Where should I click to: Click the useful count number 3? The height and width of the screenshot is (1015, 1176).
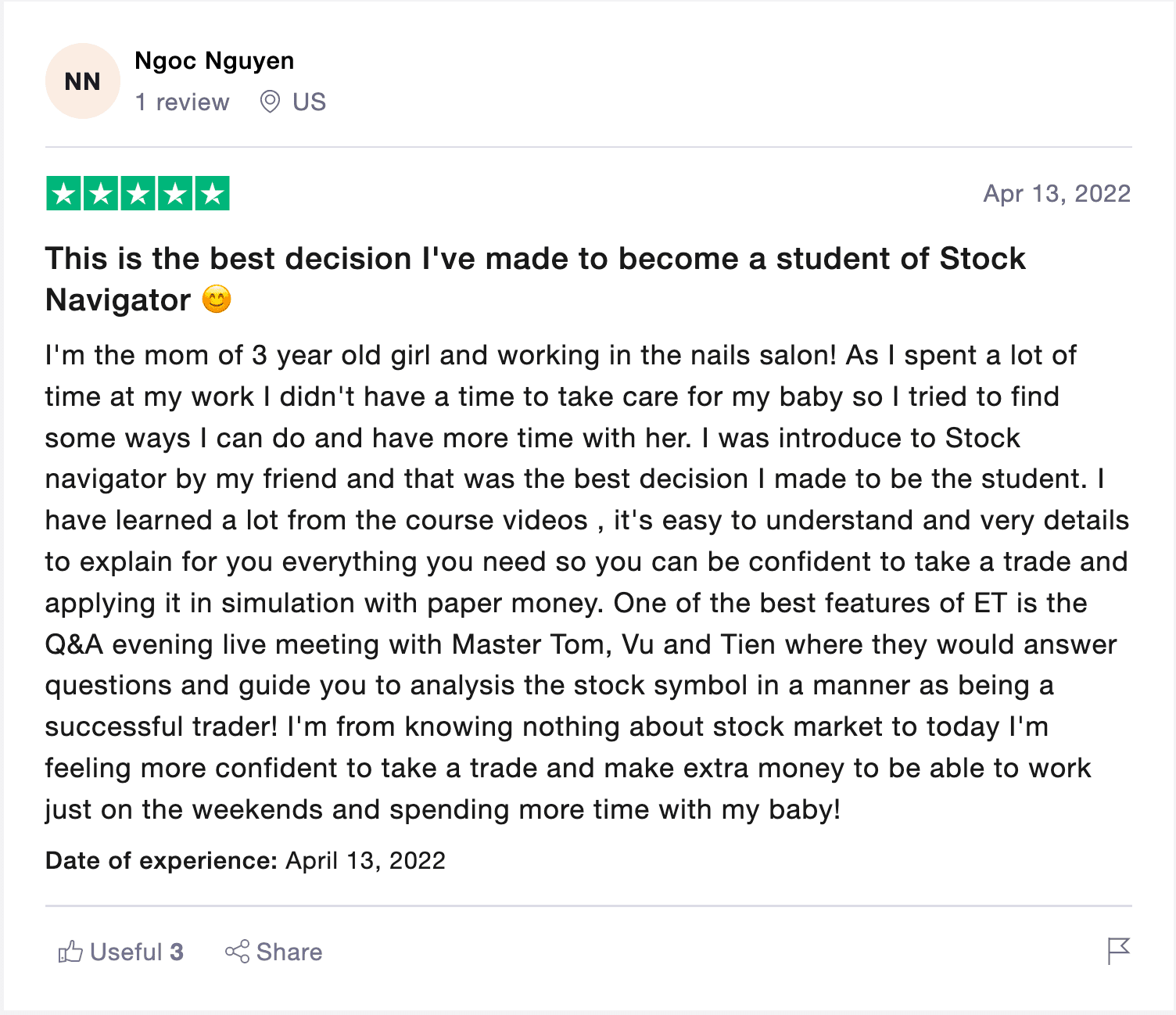[177, 952]
